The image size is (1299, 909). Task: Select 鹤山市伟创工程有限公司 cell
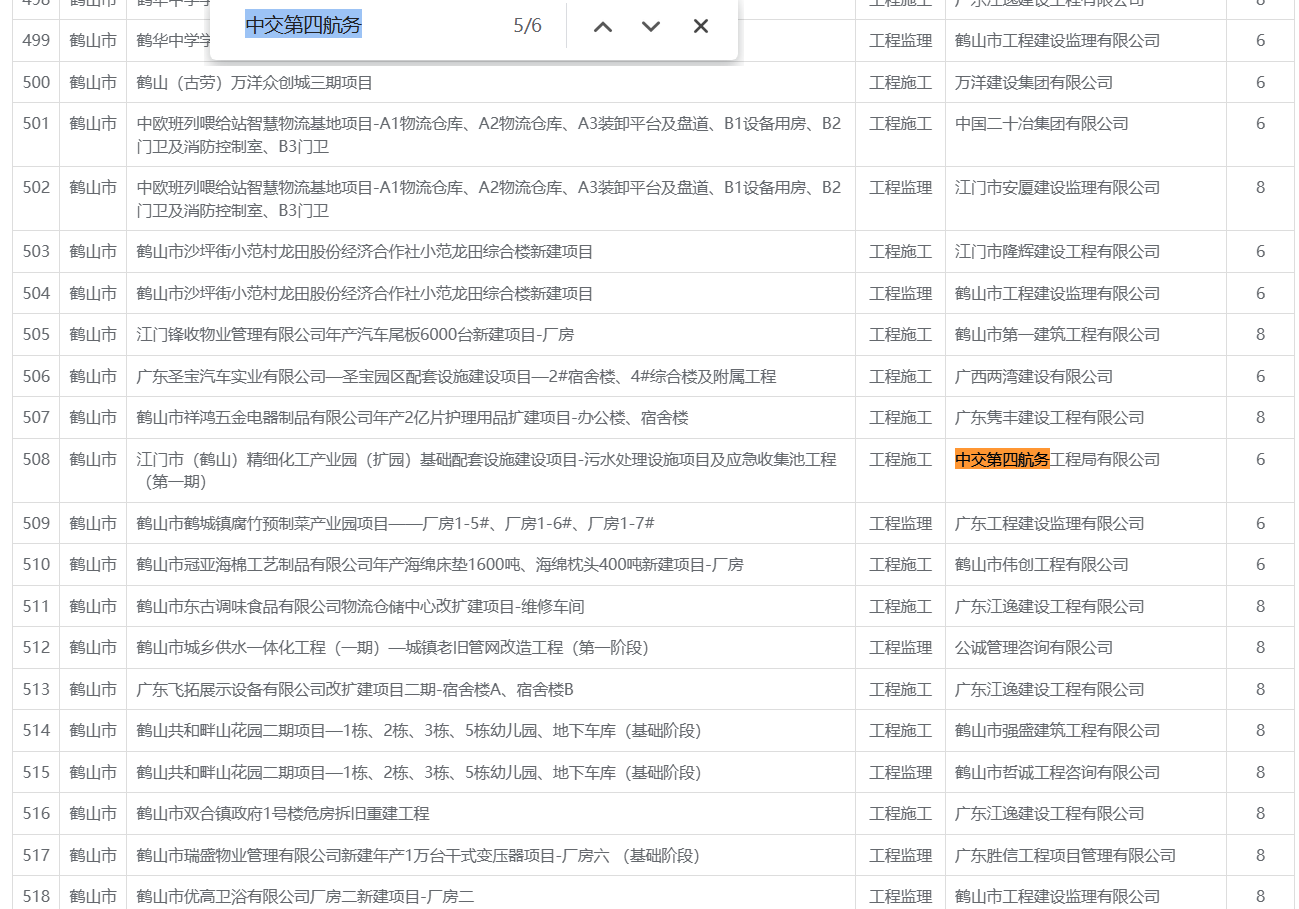1041,564
